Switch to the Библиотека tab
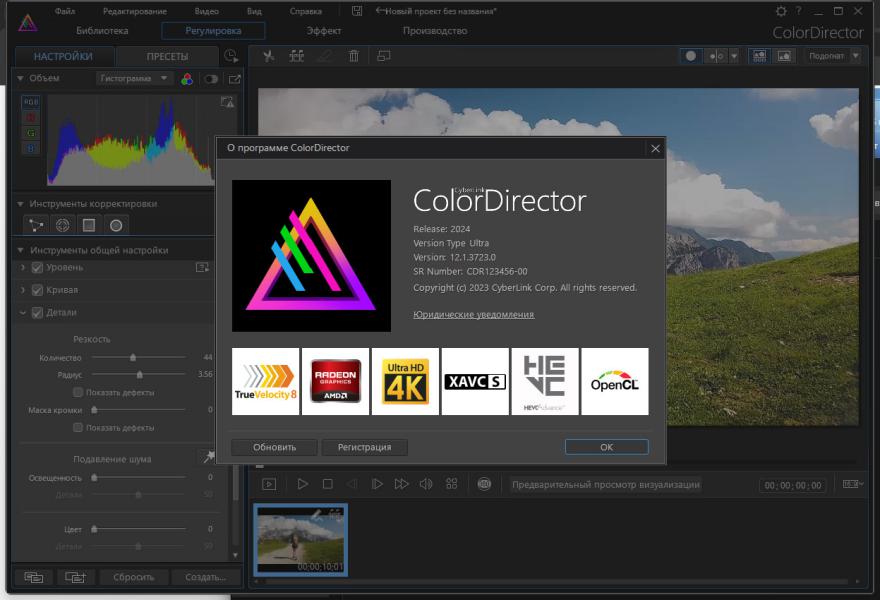The height and width of the screenshot is (600, 880). click(102, 31)
